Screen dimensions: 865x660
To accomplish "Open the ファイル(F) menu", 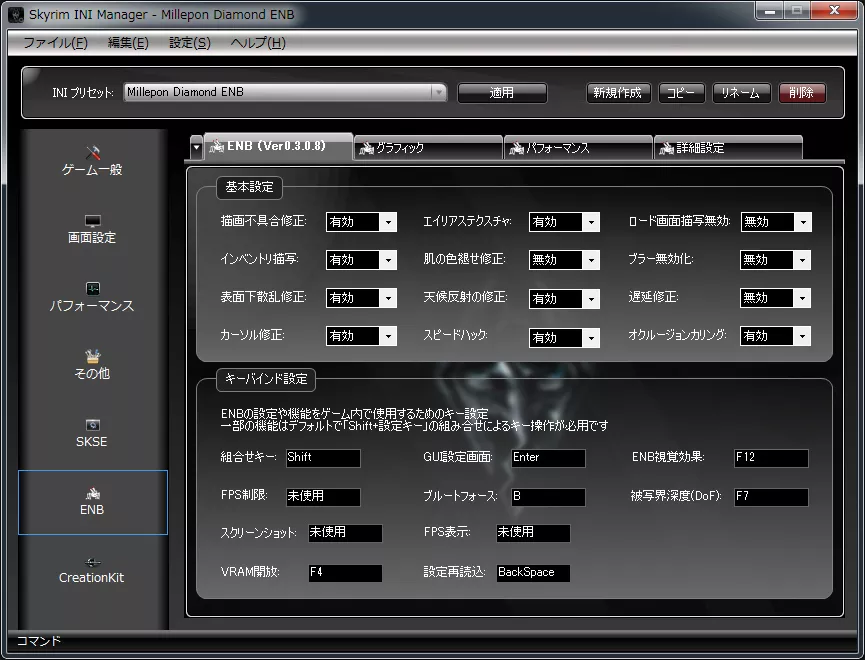I will tap(55, 42).
